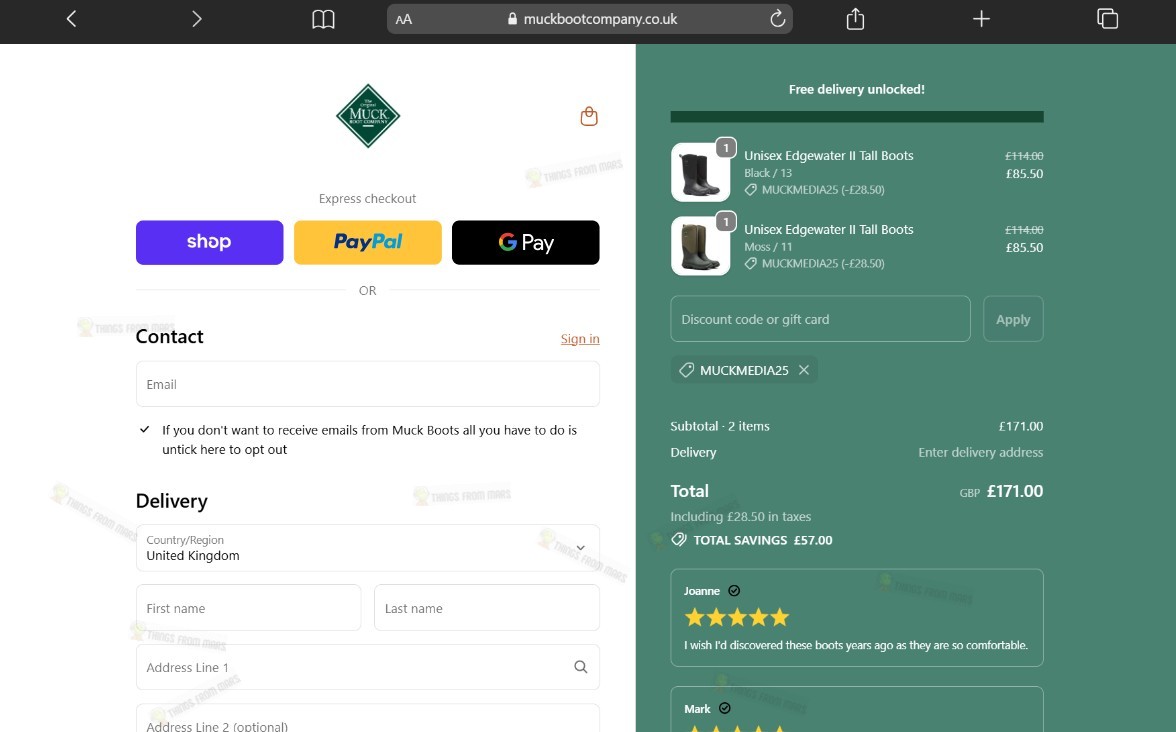Image resolution: width=1176 pixels, height=732 pixels.
Task: Add a new tab with plus icon
Action: click(981, 19)
